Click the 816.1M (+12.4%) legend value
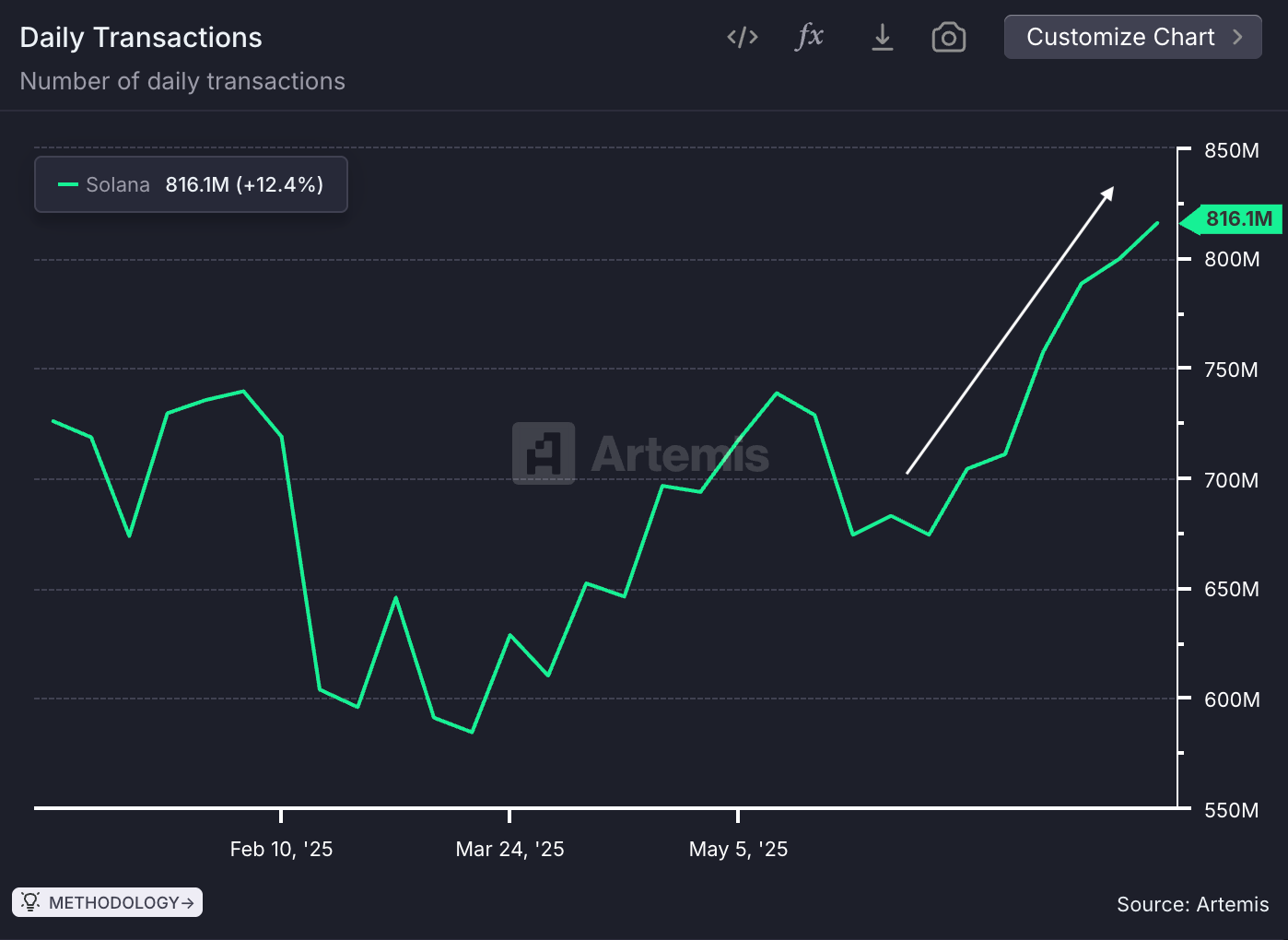The width and height of the screenshot is (1288, 940). pos(244,184)
